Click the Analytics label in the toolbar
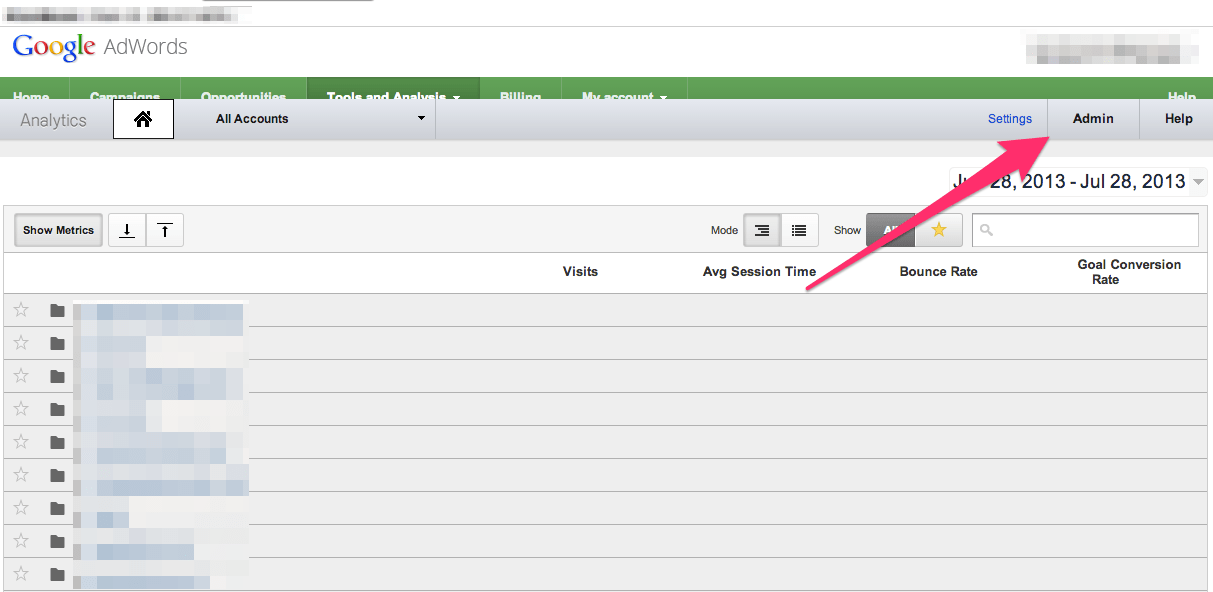This screenshot has height=592, width=1213. (x=53, y=120)
